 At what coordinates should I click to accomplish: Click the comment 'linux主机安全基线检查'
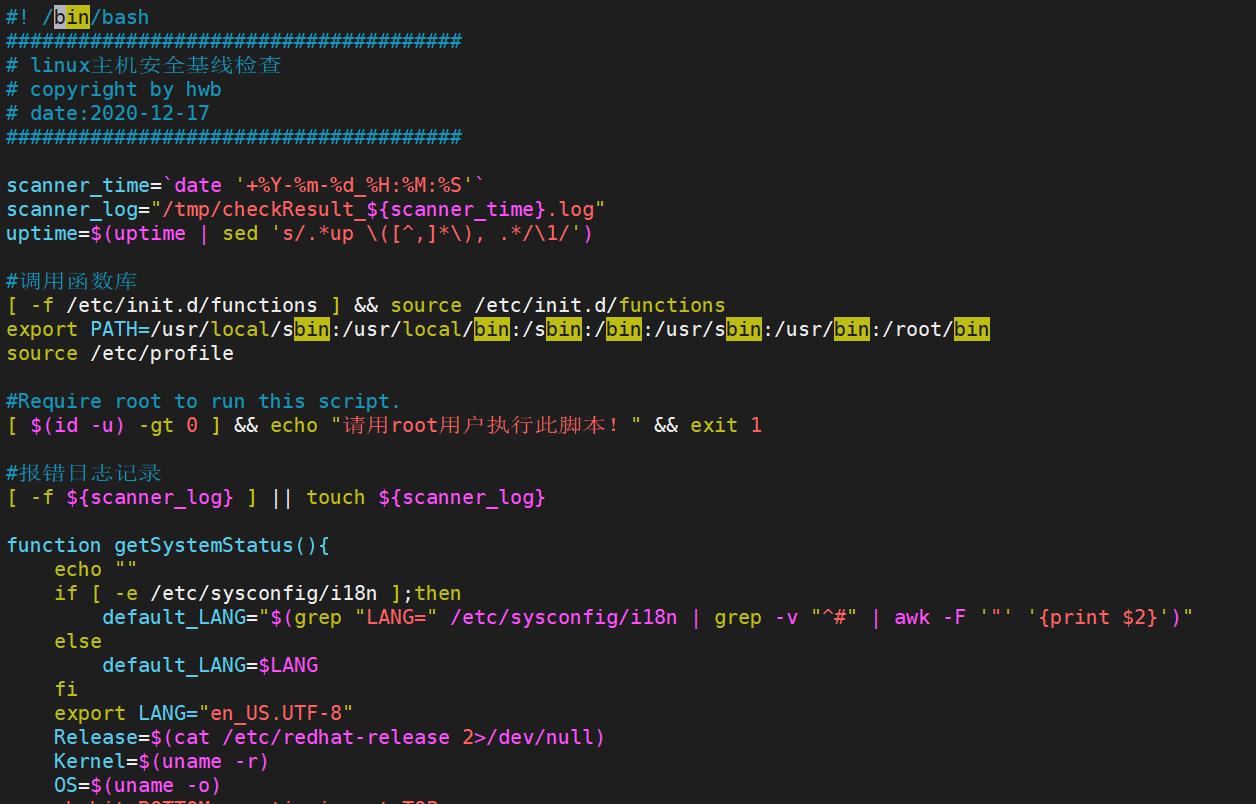tap(156, 65)
